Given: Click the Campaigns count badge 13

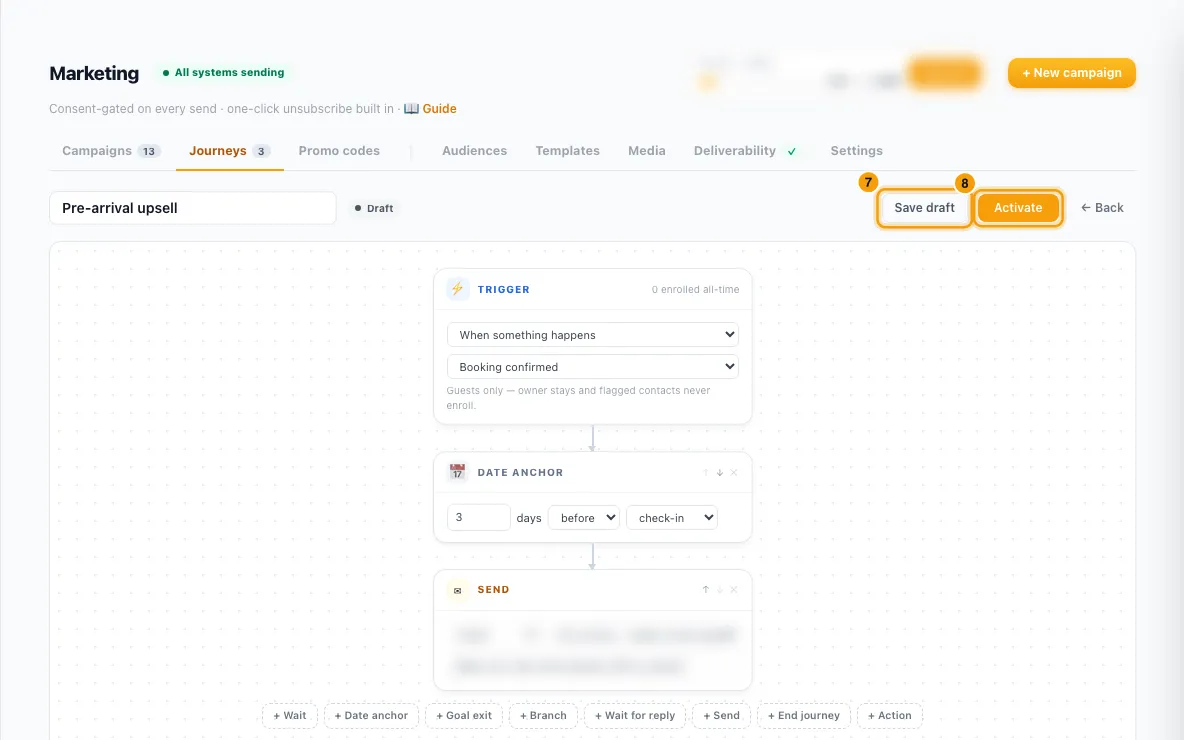Looking at the screenshot, I should [149, 151].
